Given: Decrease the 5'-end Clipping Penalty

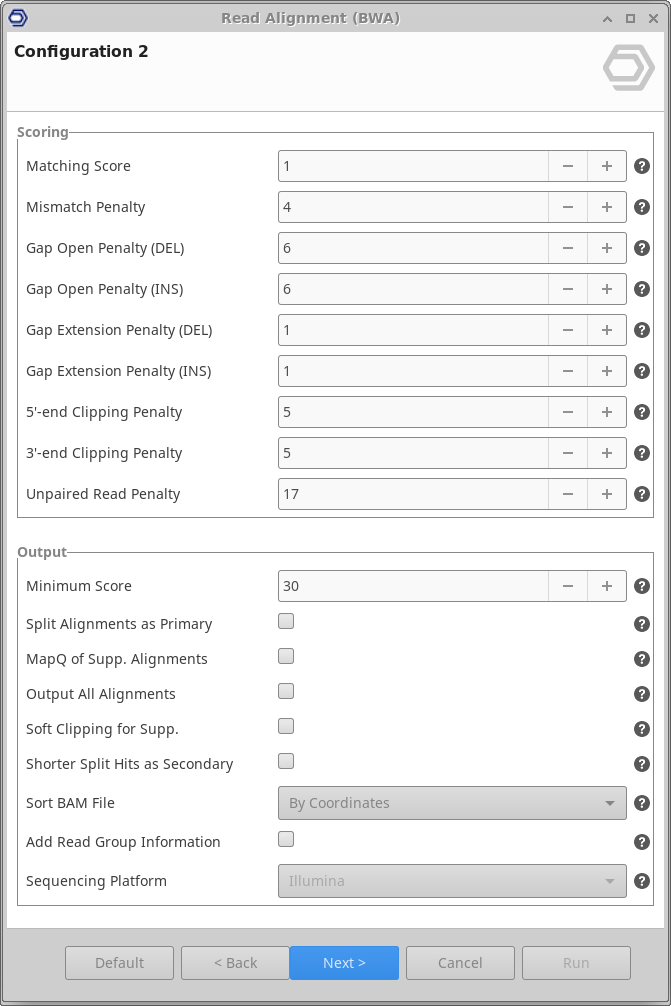Looking at the screenshot, I should [x=568, y=412].
